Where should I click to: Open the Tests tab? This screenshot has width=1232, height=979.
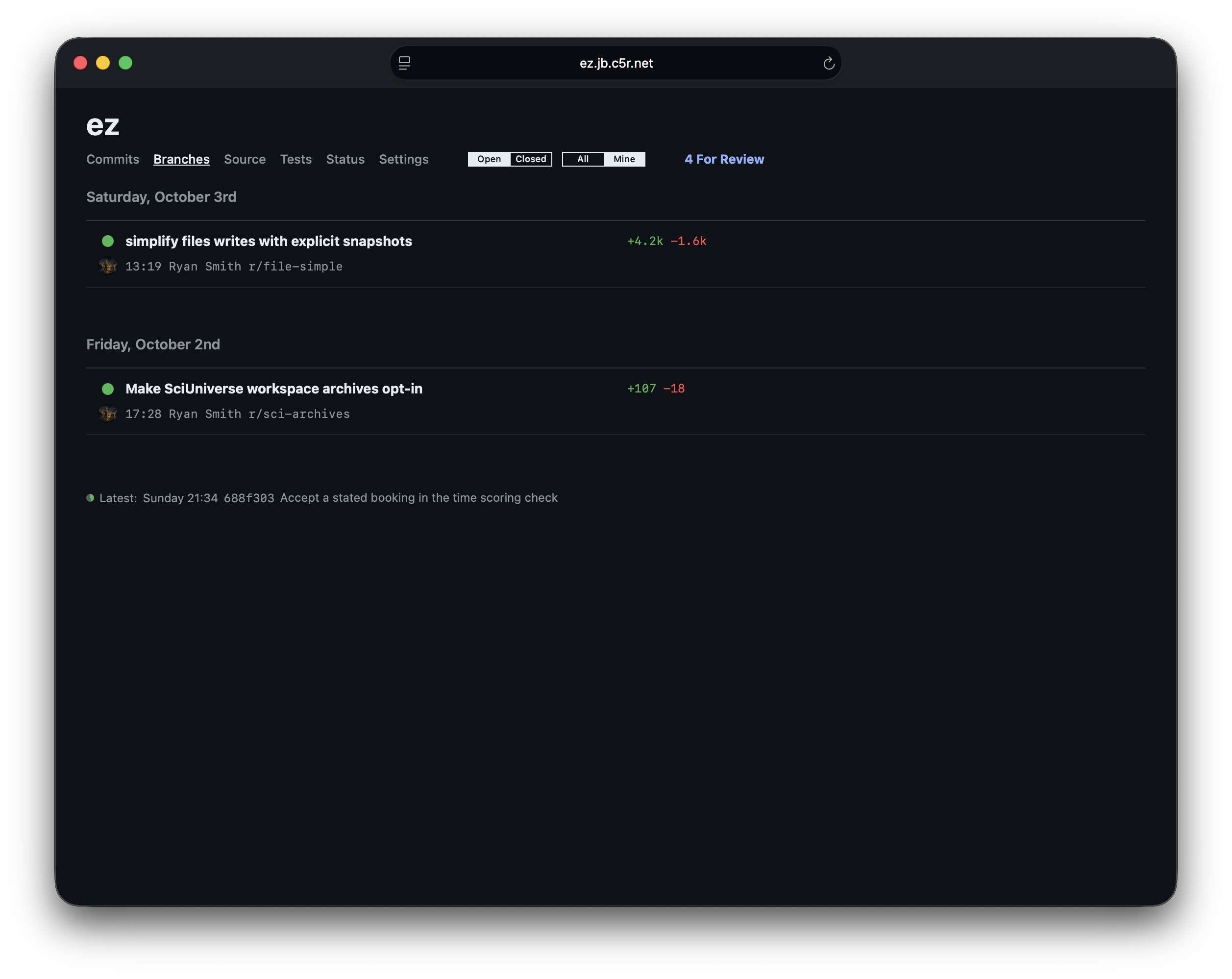[296, 159]
